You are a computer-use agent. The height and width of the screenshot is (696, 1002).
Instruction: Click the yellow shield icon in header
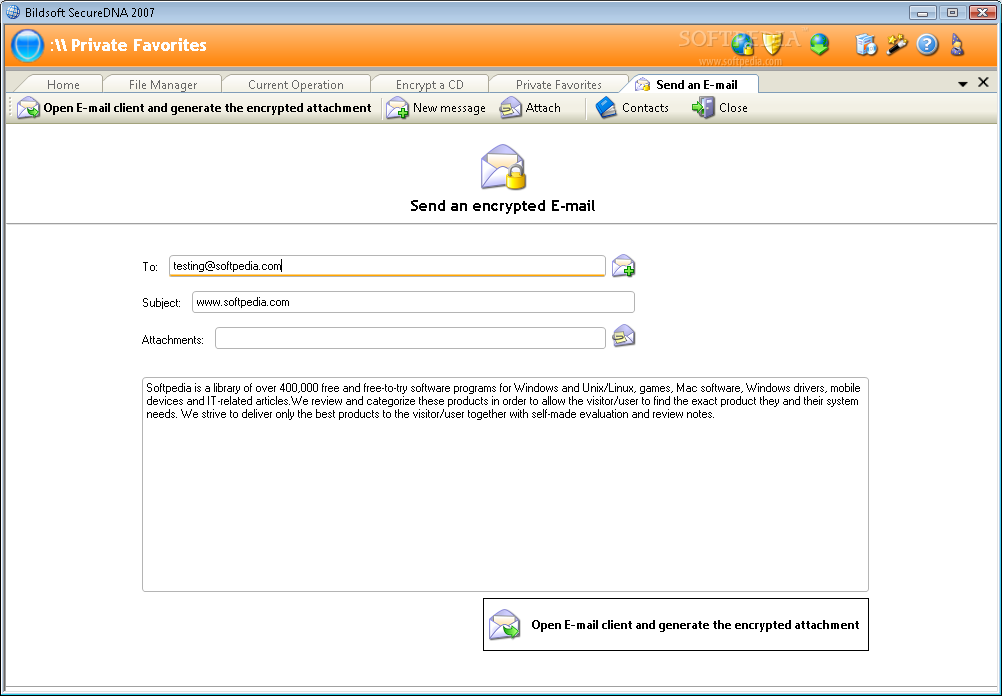(x=773, y=45)
